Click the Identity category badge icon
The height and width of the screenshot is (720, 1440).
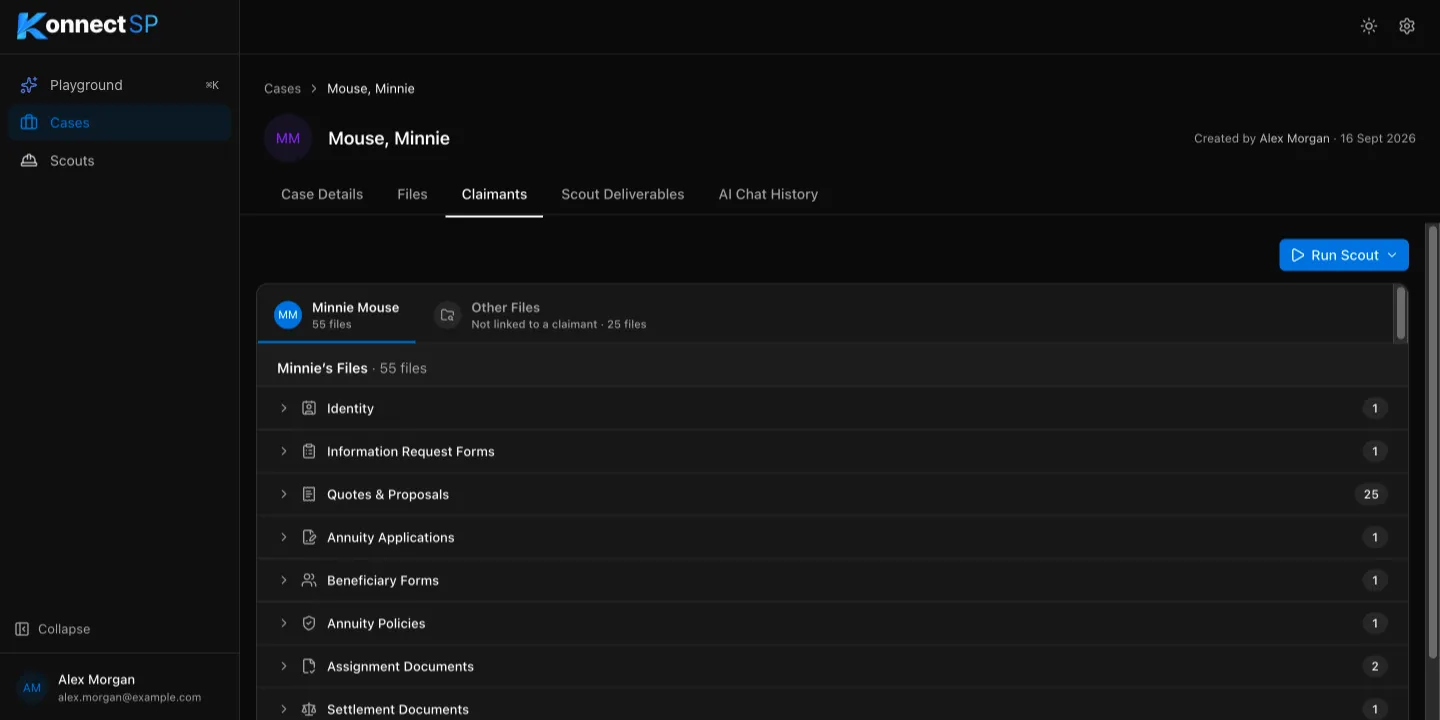[309, 408]
